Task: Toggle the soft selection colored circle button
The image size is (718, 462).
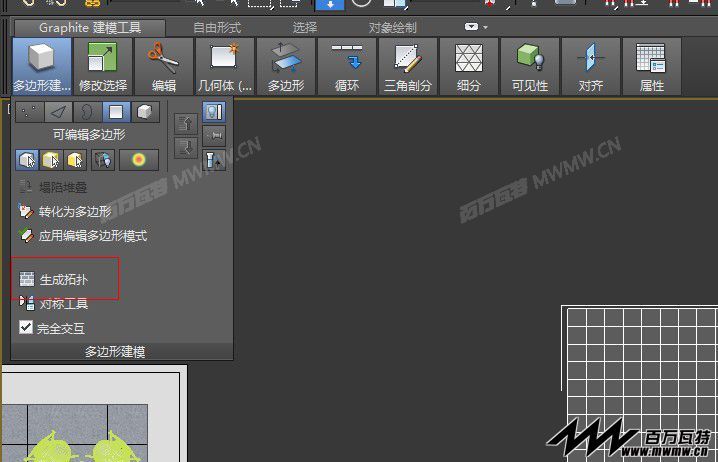Action: coord(139,160)
